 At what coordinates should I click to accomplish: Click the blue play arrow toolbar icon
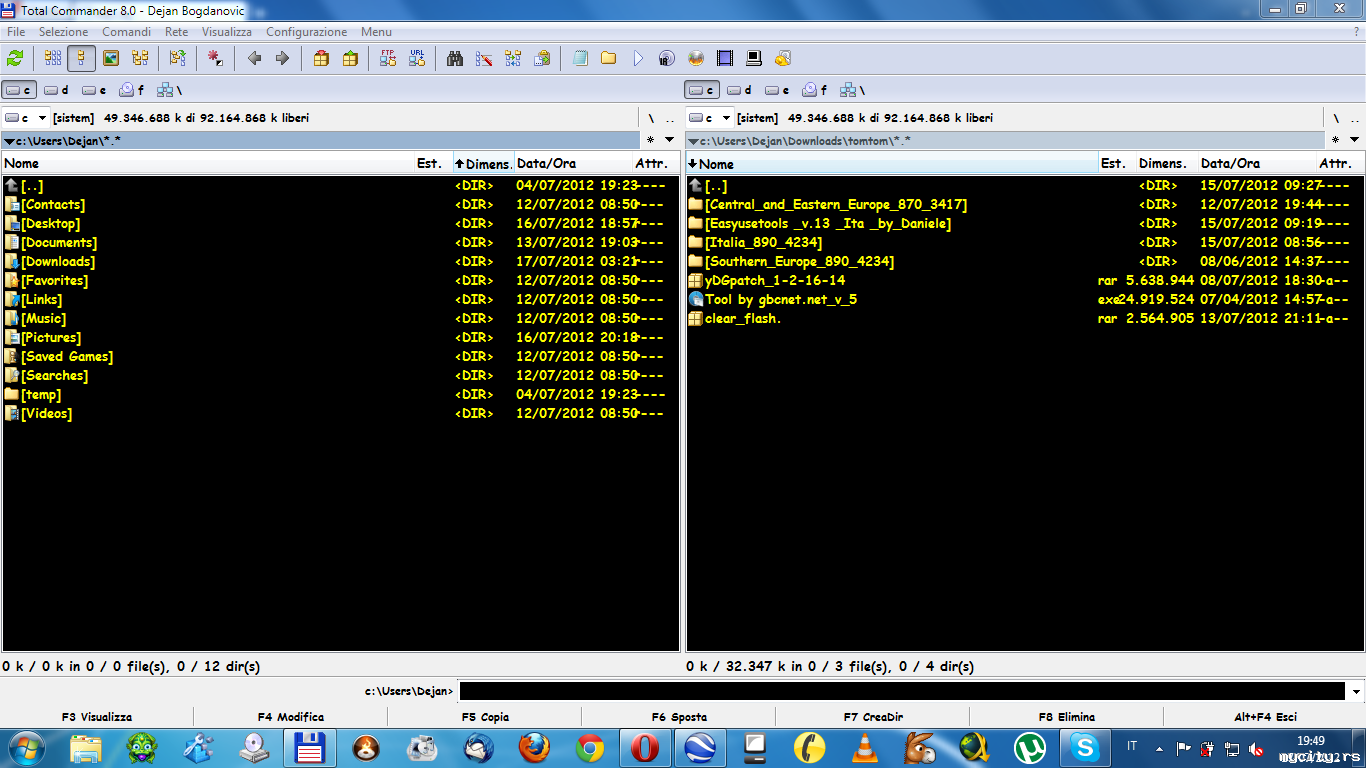pyautogui.click(x=638, y=59)
